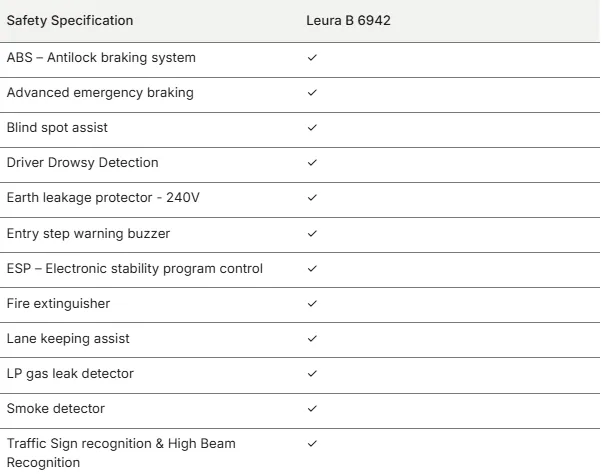This screenshot has width=602, height=474.
Task: Click the Earth leakage protector checkmark
Action: click(312, 198)
